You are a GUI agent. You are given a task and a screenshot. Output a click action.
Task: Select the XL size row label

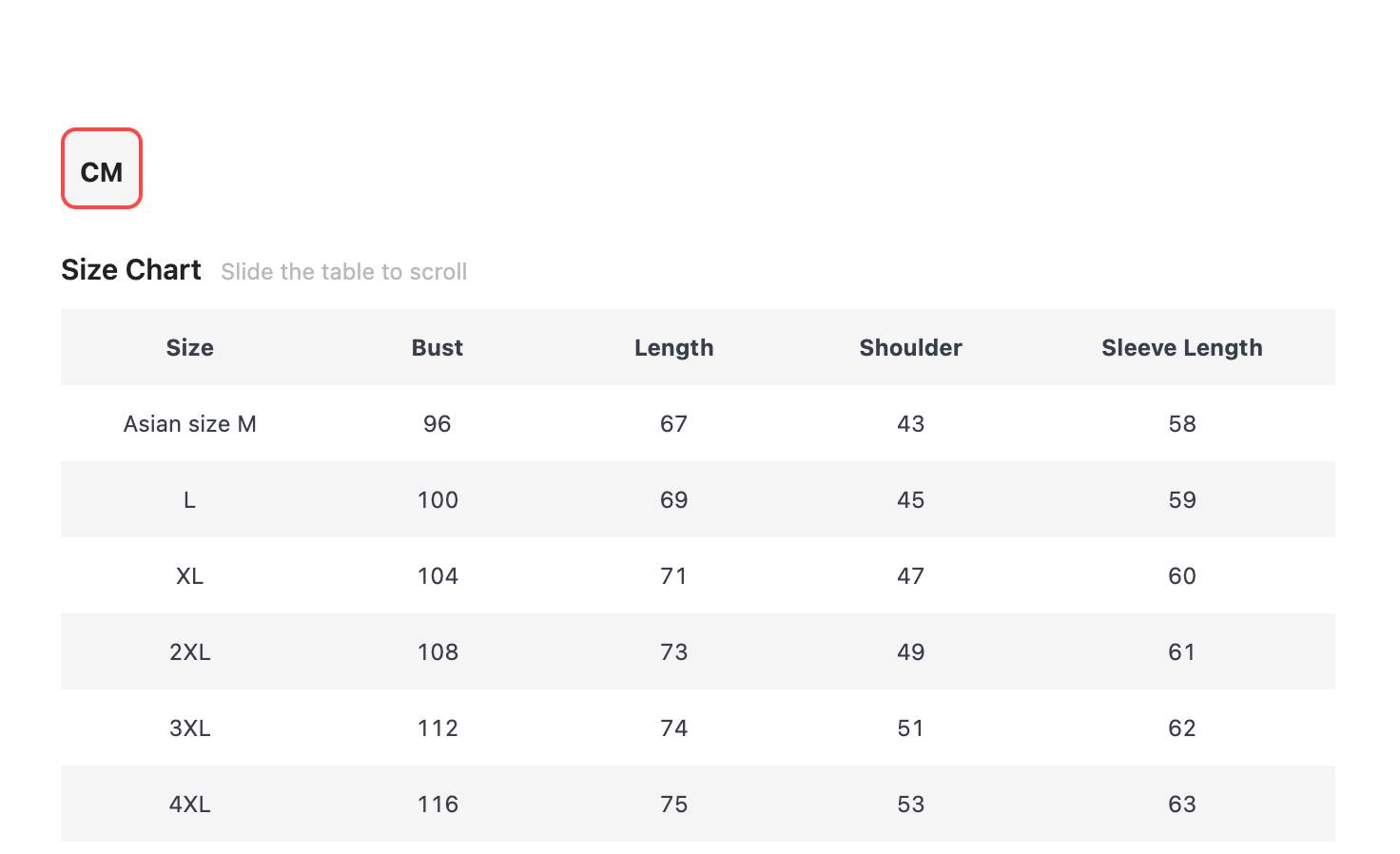189,576
